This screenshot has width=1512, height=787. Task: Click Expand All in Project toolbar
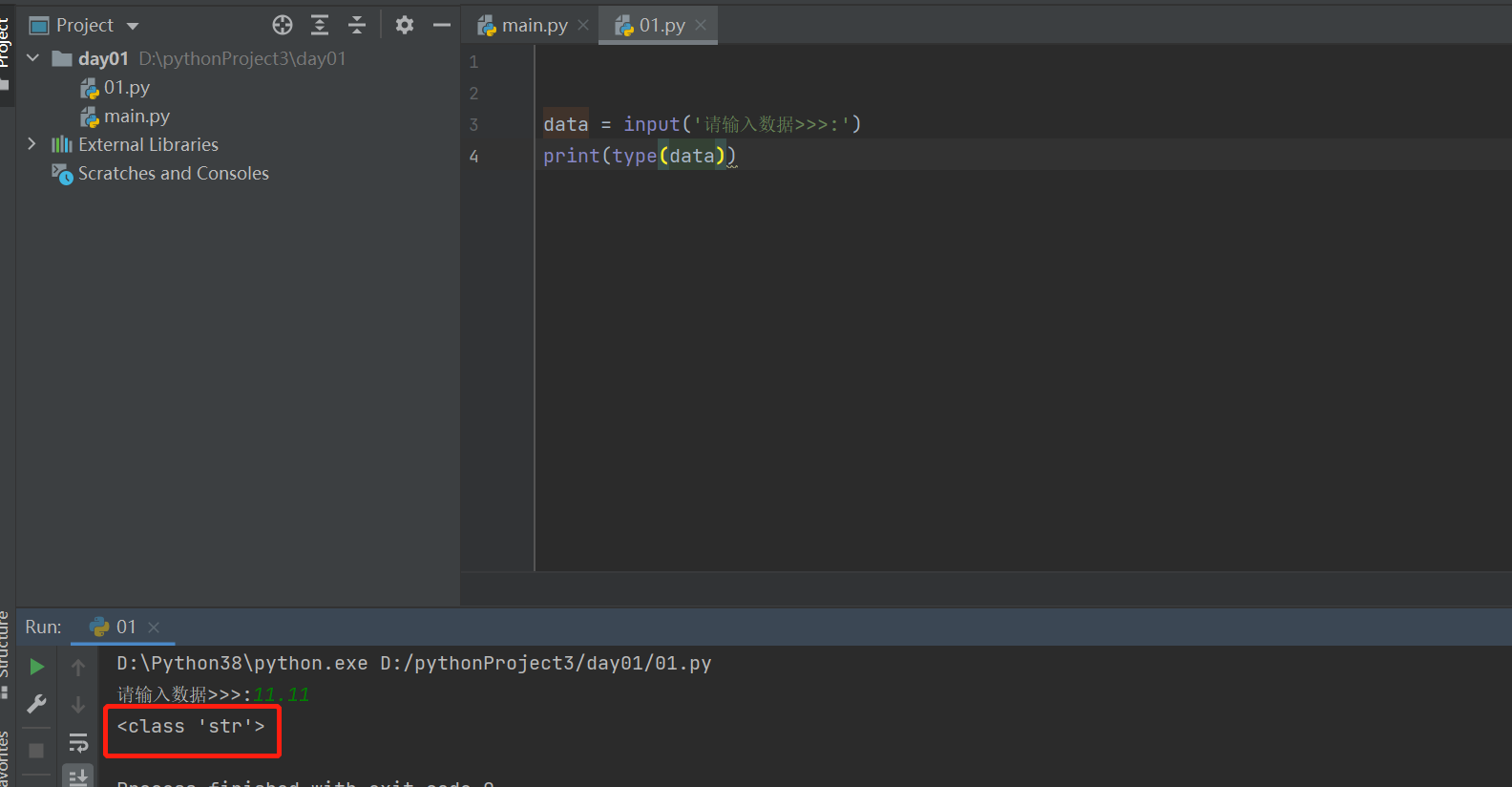(320, 25)
